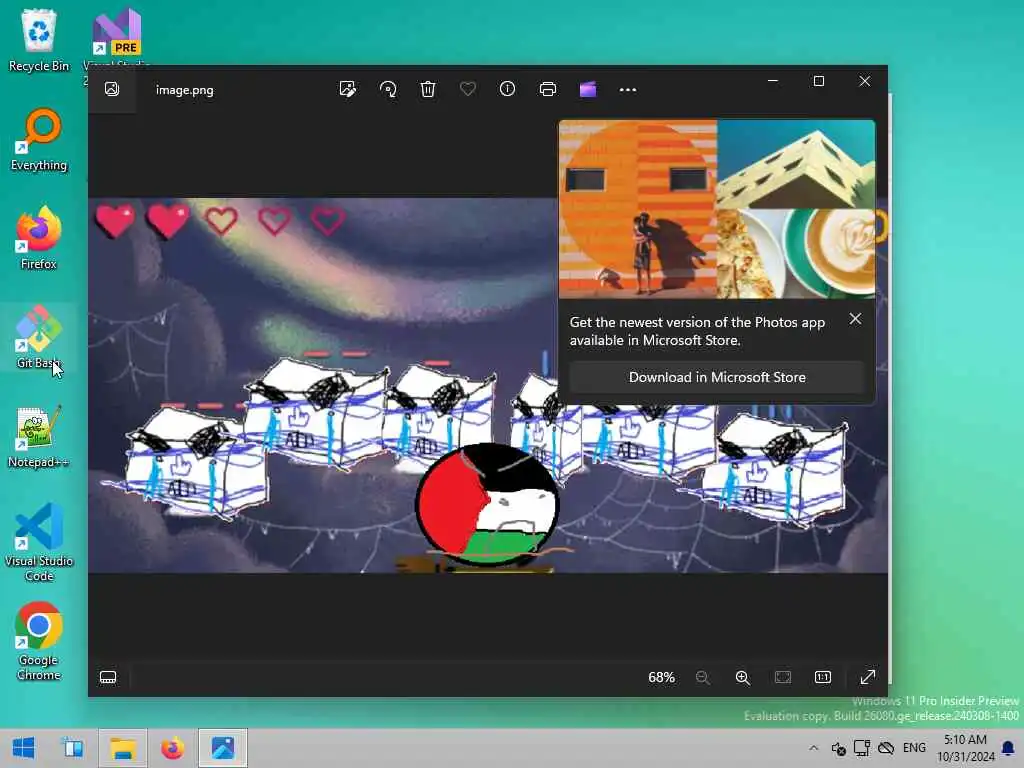The height and width of the screenshot is (768, 1024).
Task: Open Clipchamp video editor icon in toolbar
Action: 588,89
